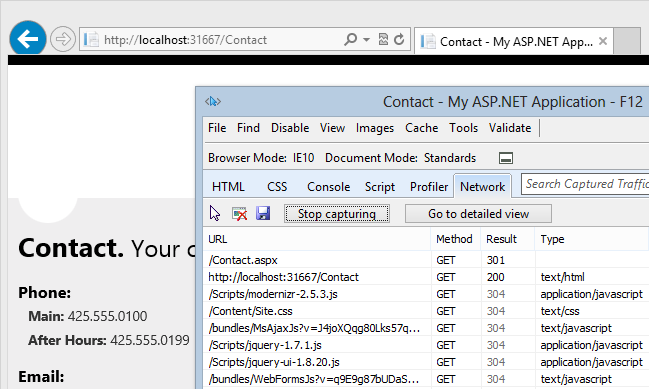The width and height of the screenshot is (649, 389).
Task: Select the /Scripts/jquery-ui-1.8.20.js row
Action: pyautogui.click(x=426, y=362)
